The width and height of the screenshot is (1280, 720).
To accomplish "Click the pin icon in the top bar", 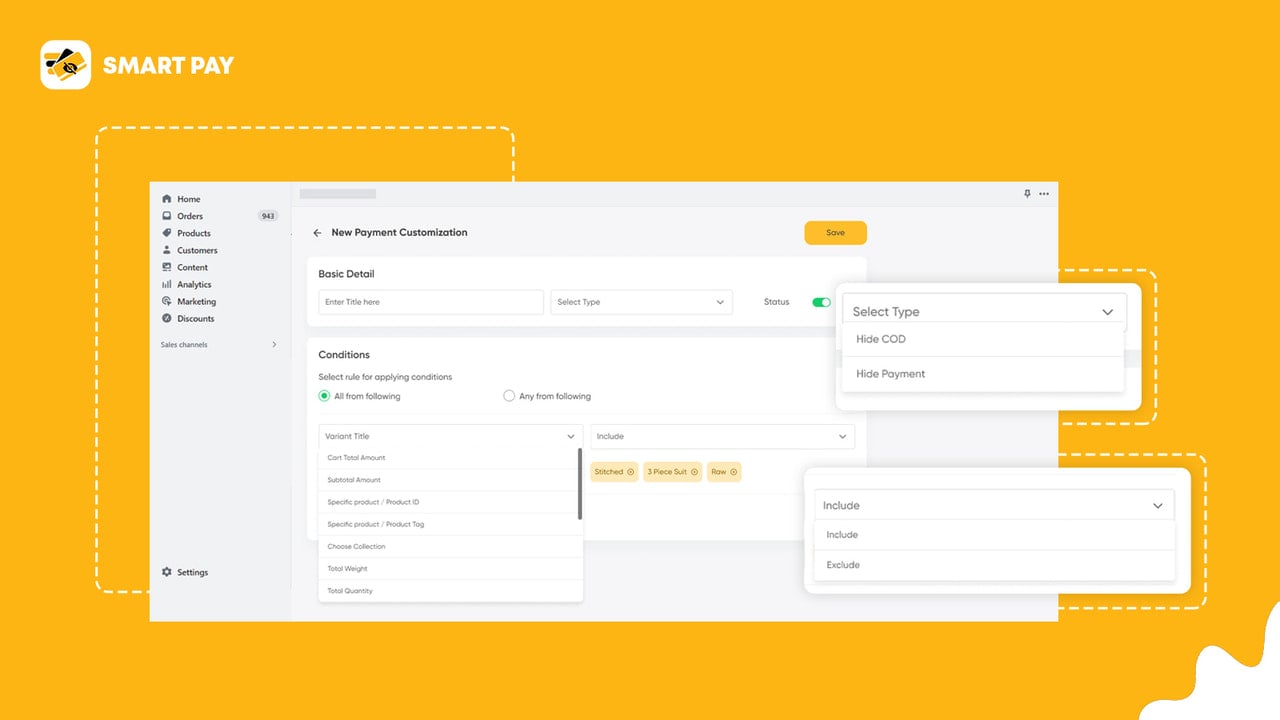I will point(1027,194).
